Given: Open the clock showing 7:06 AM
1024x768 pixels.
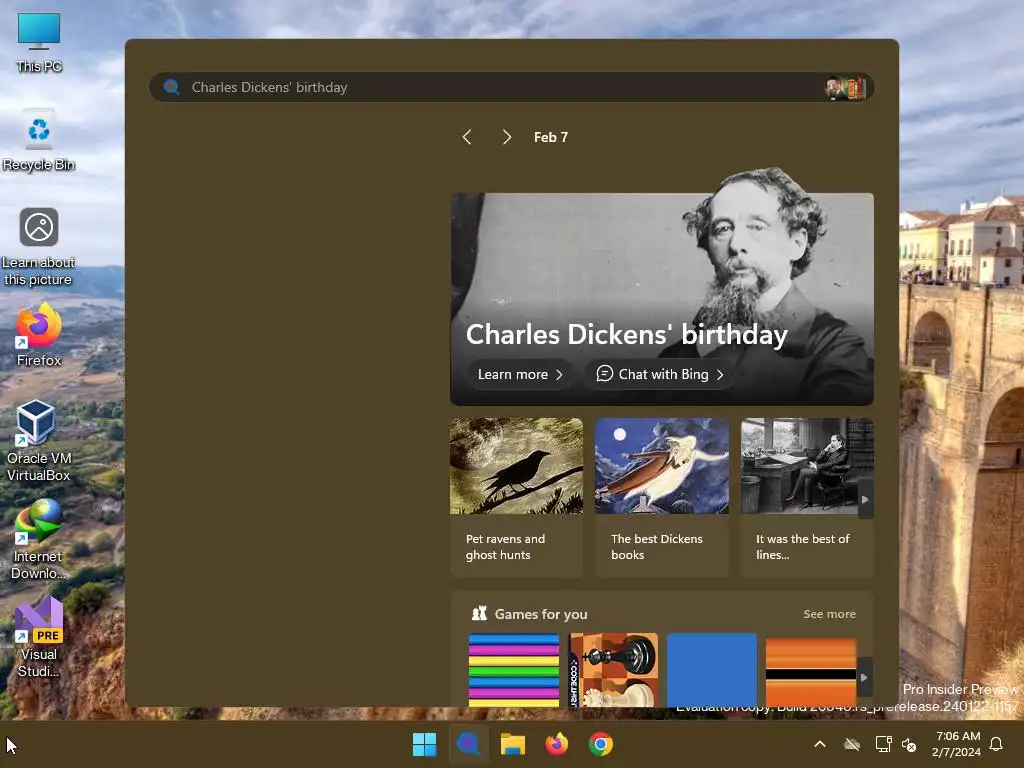Looking at the screenshot, I should tap(957, 744).
